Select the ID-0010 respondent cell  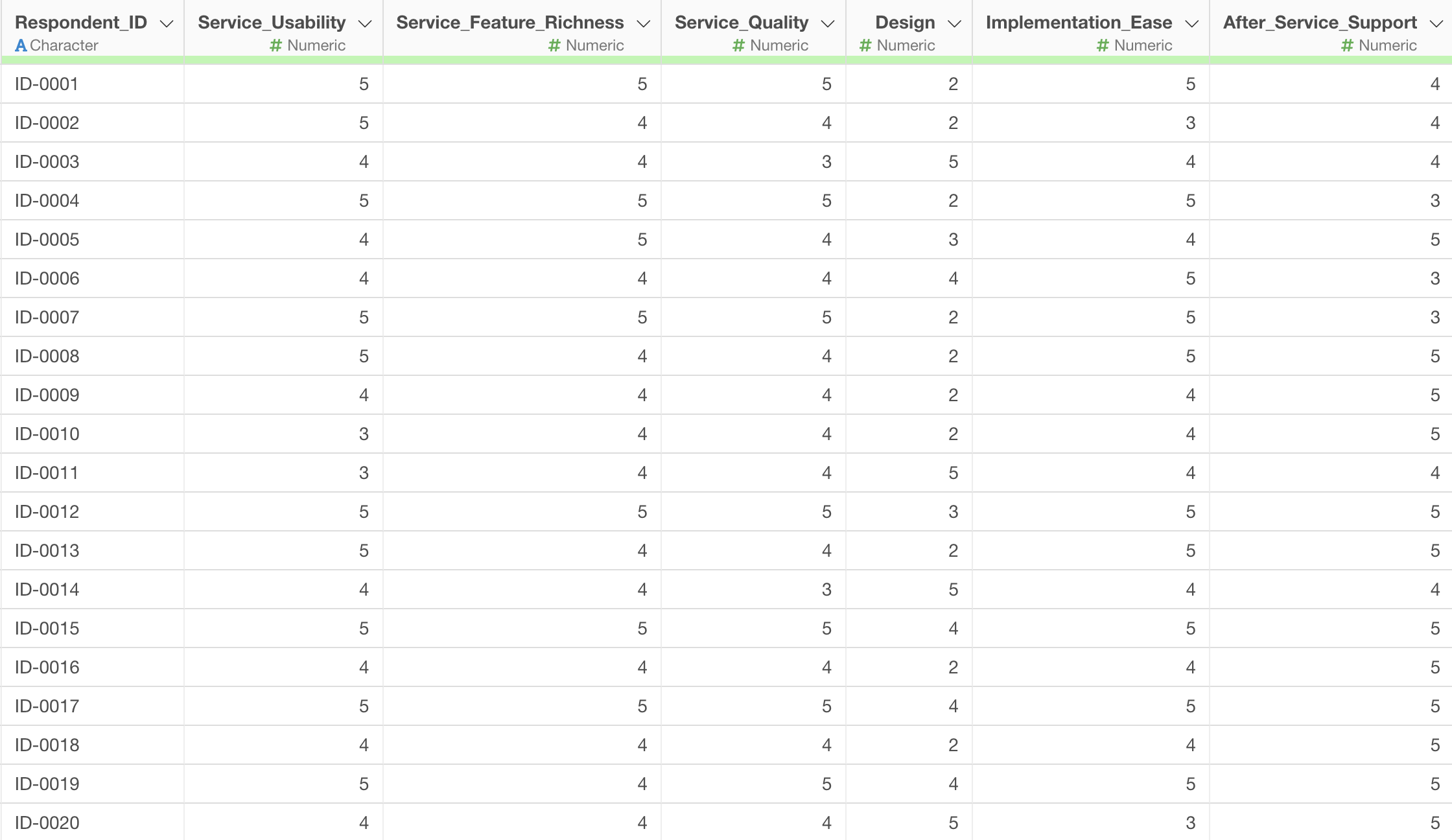click(47, 434)
